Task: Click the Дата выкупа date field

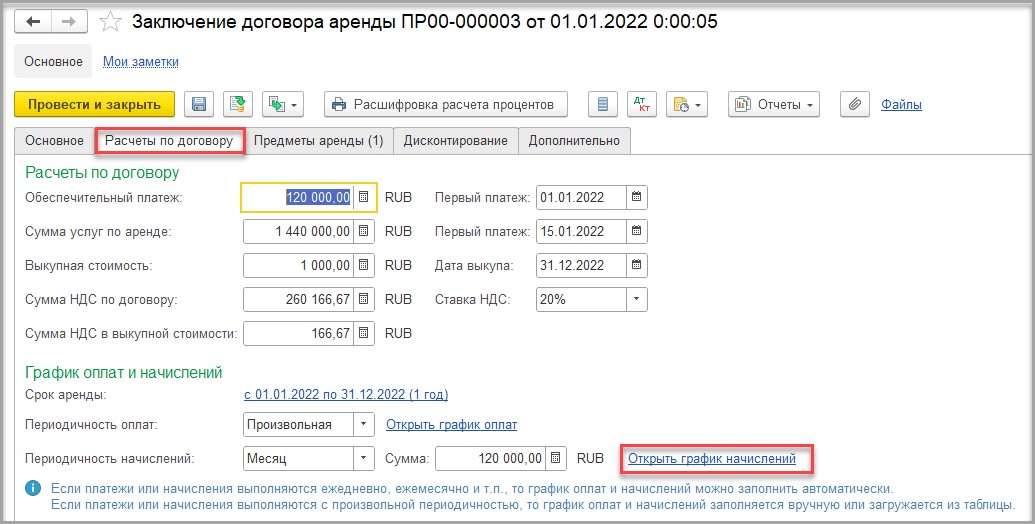Action: 581,265
